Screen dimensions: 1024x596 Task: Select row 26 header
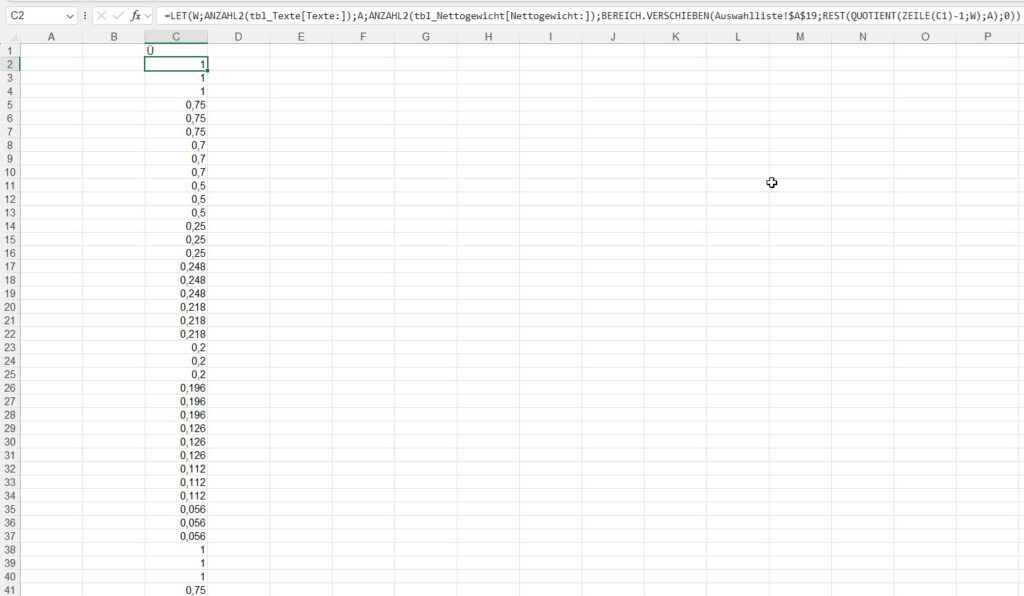pyautogui.click(x=10, y=388)
